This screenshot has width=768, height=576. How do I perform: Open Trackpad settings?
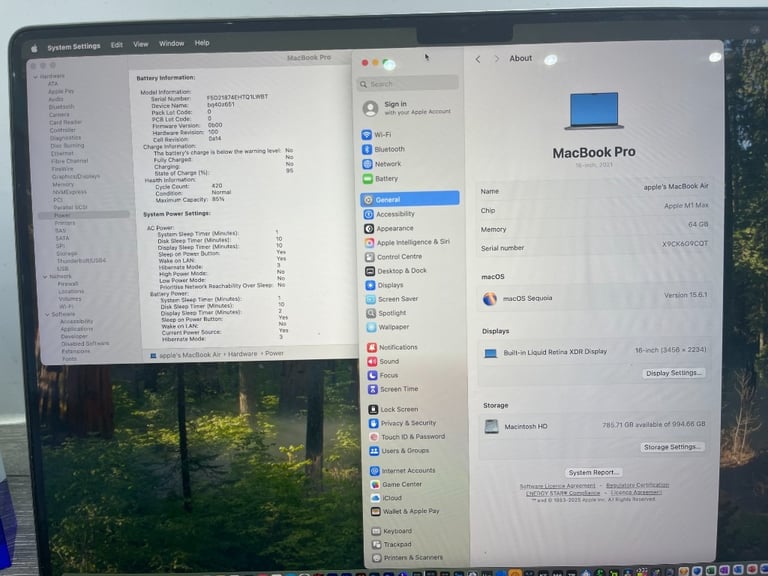pyautogui.click(x=391, y=545)
